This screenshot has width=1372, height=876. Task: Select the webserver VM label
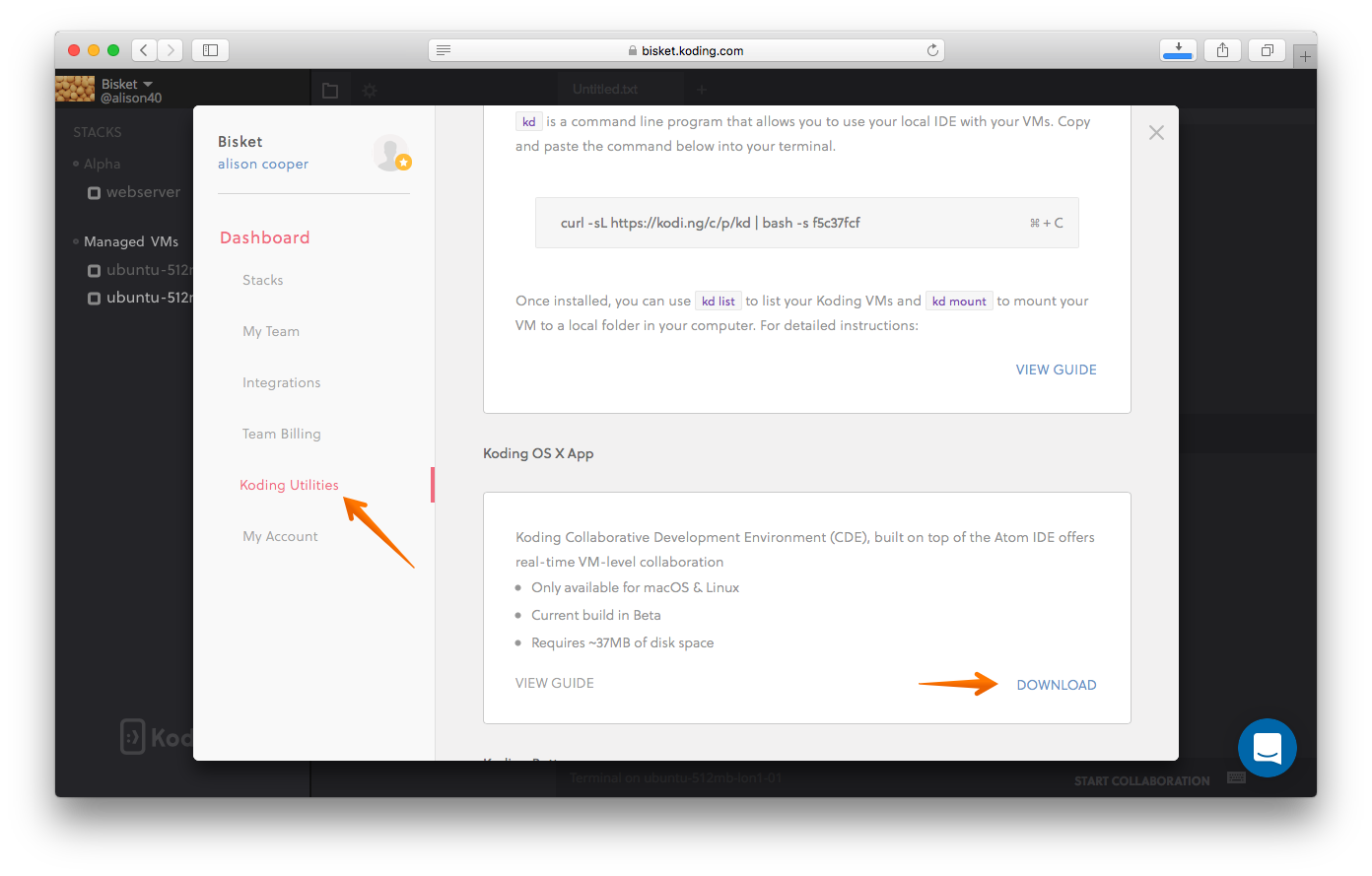144,192
